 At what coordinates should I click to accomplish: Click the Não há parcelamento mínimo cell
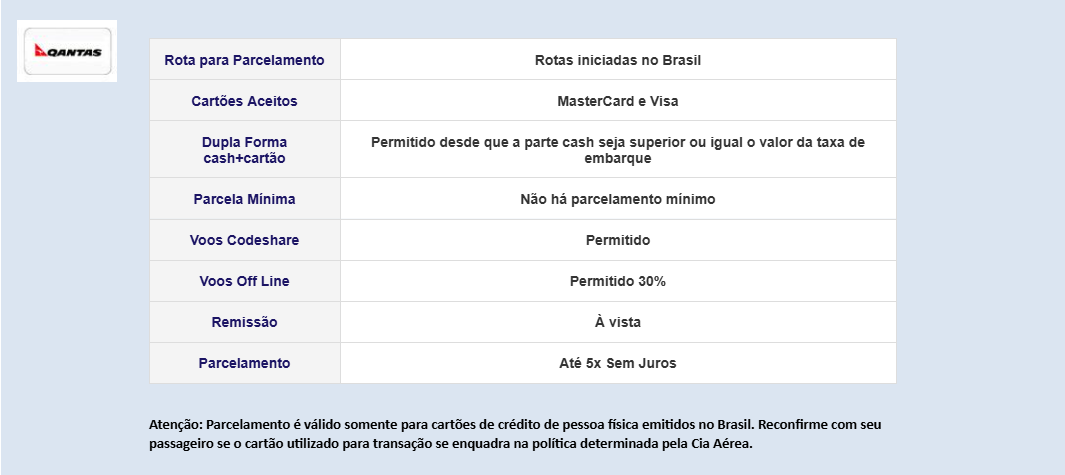pos(618,199)
